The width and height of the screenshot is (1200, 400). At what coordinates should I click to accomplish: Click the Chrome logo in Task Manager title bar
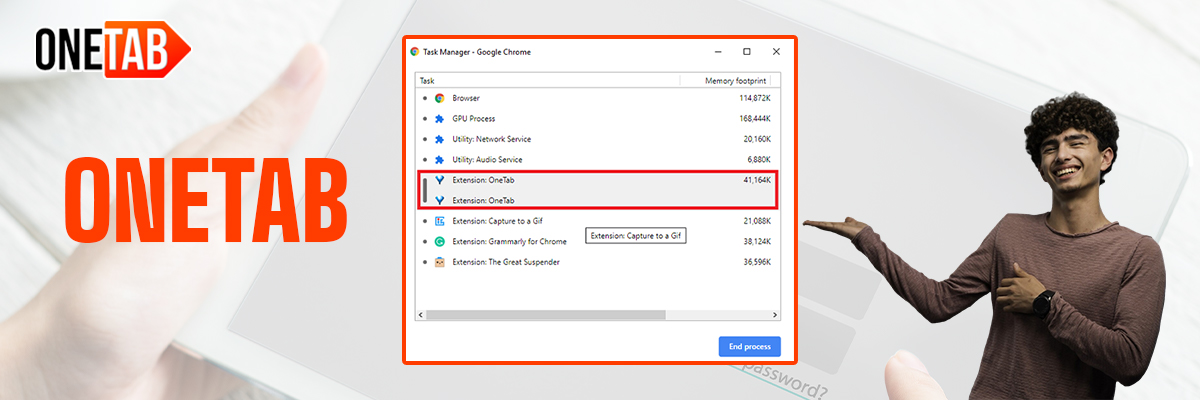click(x=415, y=51)
